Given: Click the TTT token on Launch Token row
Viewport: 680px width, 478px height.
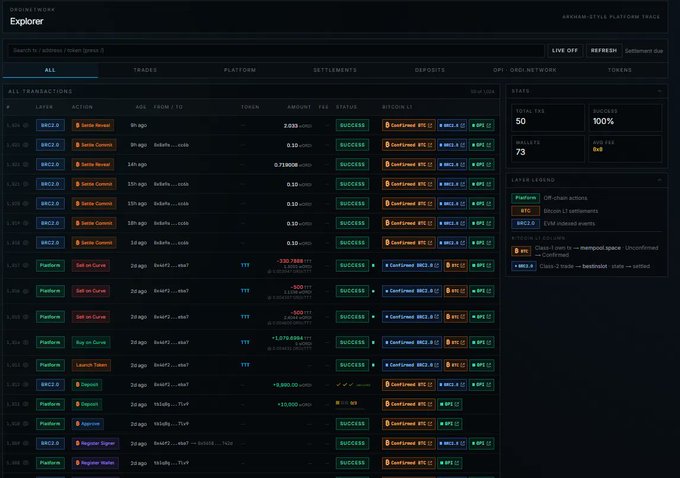Looking at the screenshot, I should [245, 365].
